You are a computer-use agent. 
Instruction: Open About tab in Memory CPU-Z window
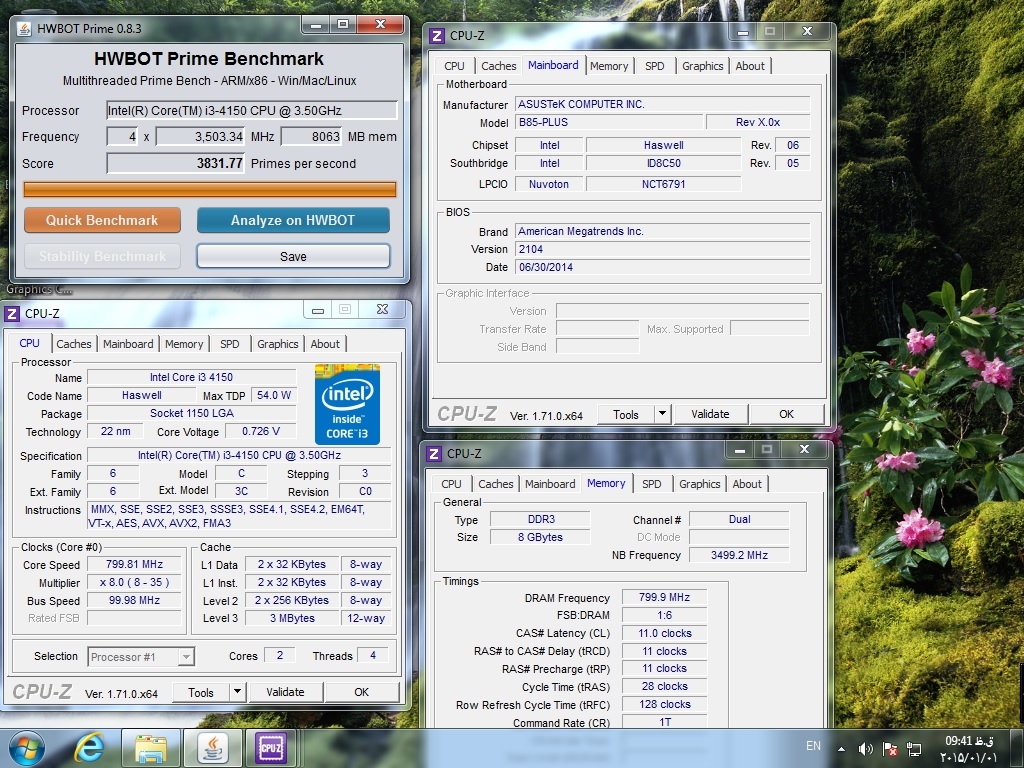(747, 484)
